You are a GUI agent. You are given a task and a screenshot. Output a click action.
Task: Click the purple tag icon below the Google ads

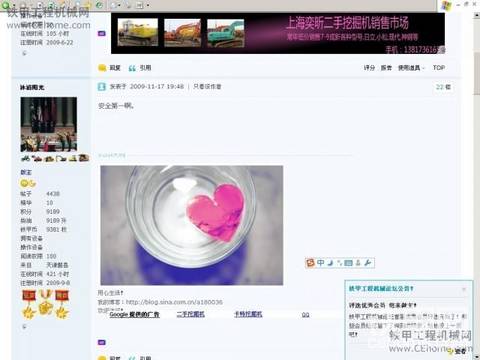click(102, 342)
